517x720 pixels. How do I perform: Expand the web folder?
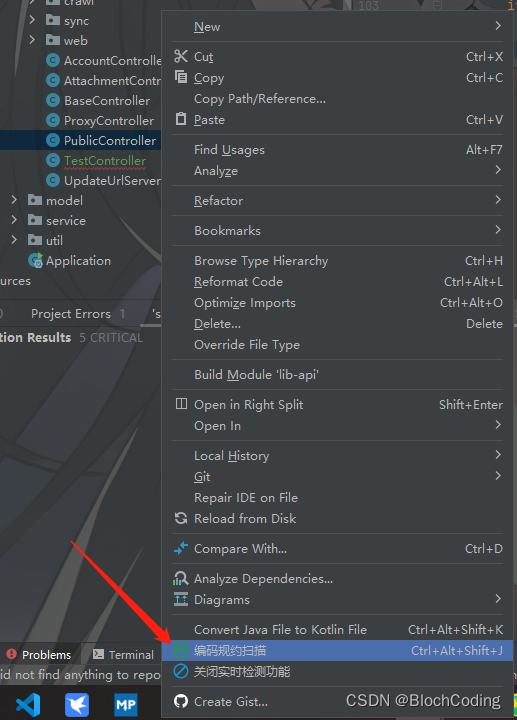click(32, 40)
